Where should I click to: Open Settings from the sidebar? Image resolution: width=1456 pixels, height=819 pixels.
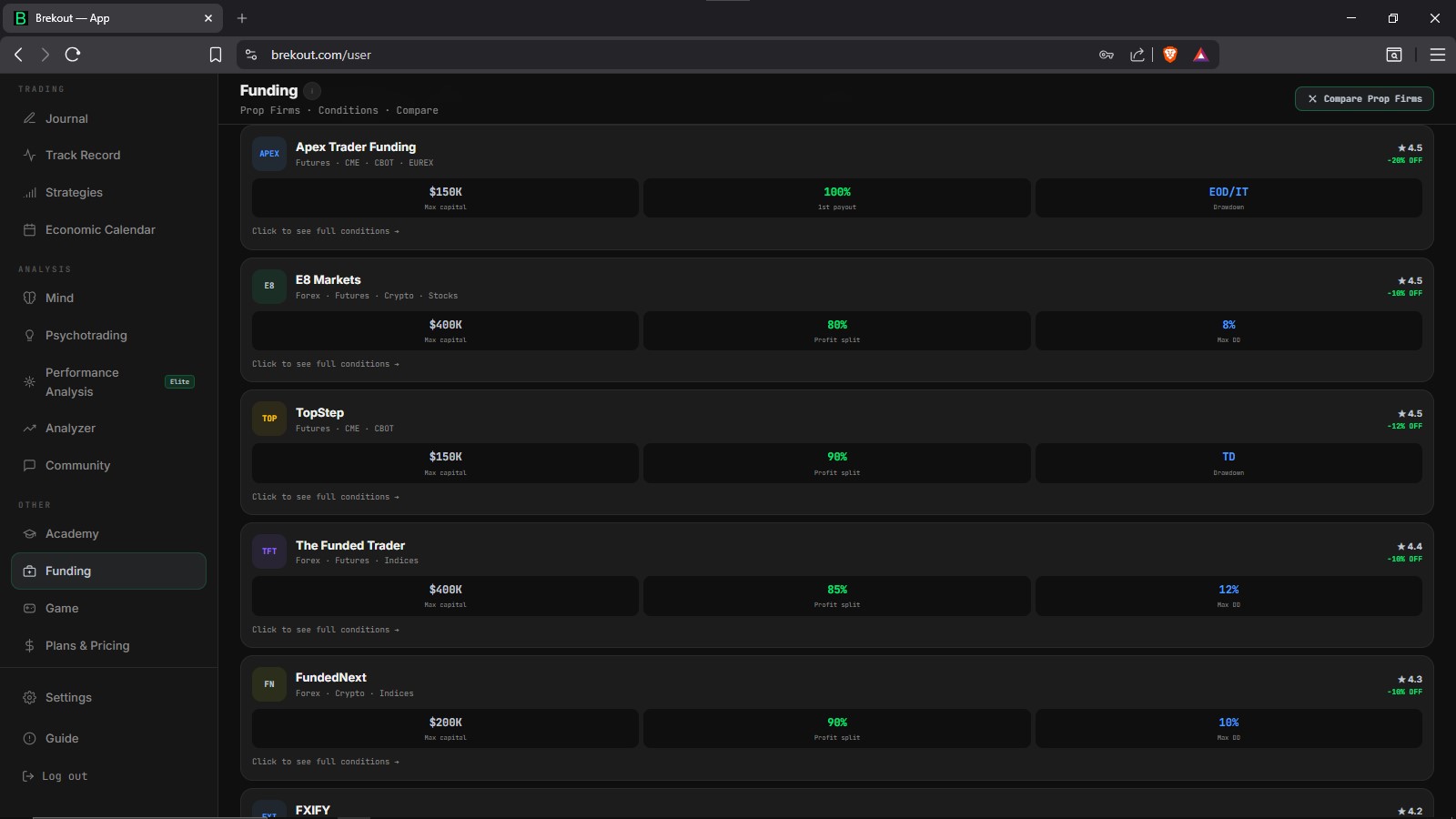pos(108,697)
